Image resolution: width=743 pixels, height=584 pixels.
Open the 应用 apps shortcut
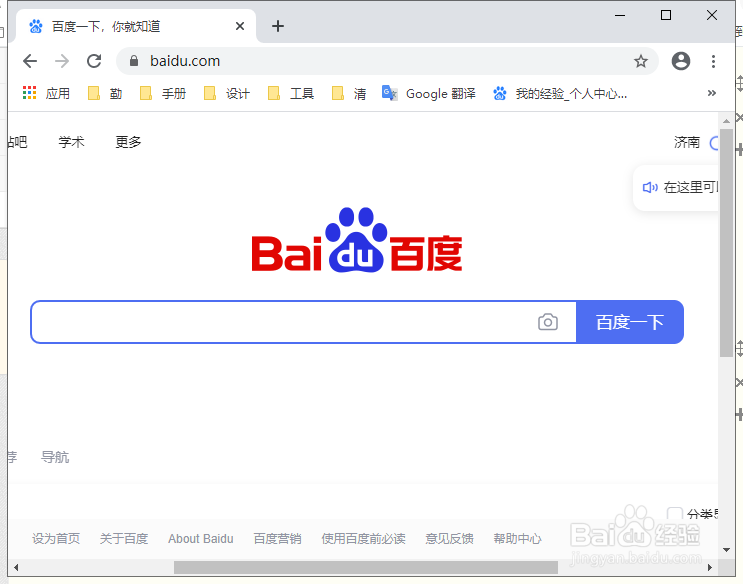(x=46, y=93)
